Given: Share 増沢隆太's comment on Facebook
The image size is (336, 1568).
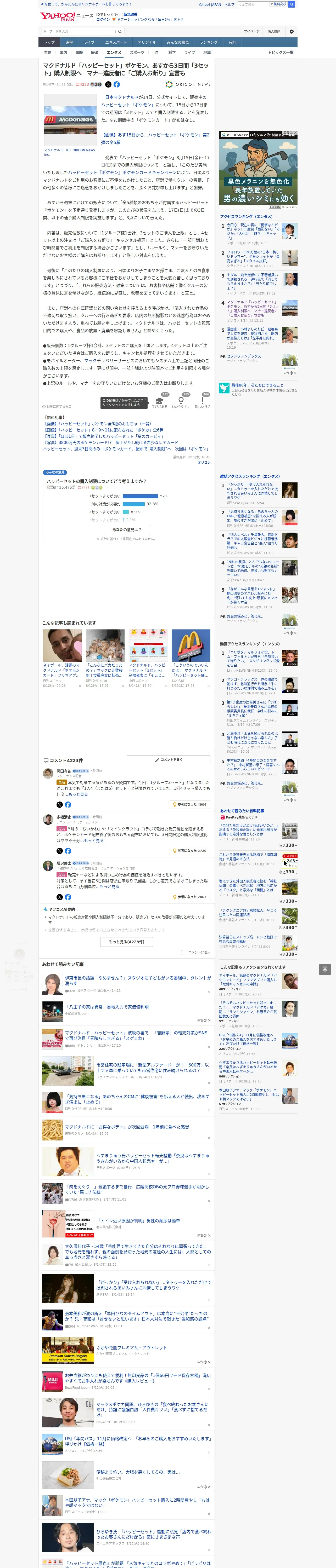Looking at the screenshot, I should tap(68, 897).
